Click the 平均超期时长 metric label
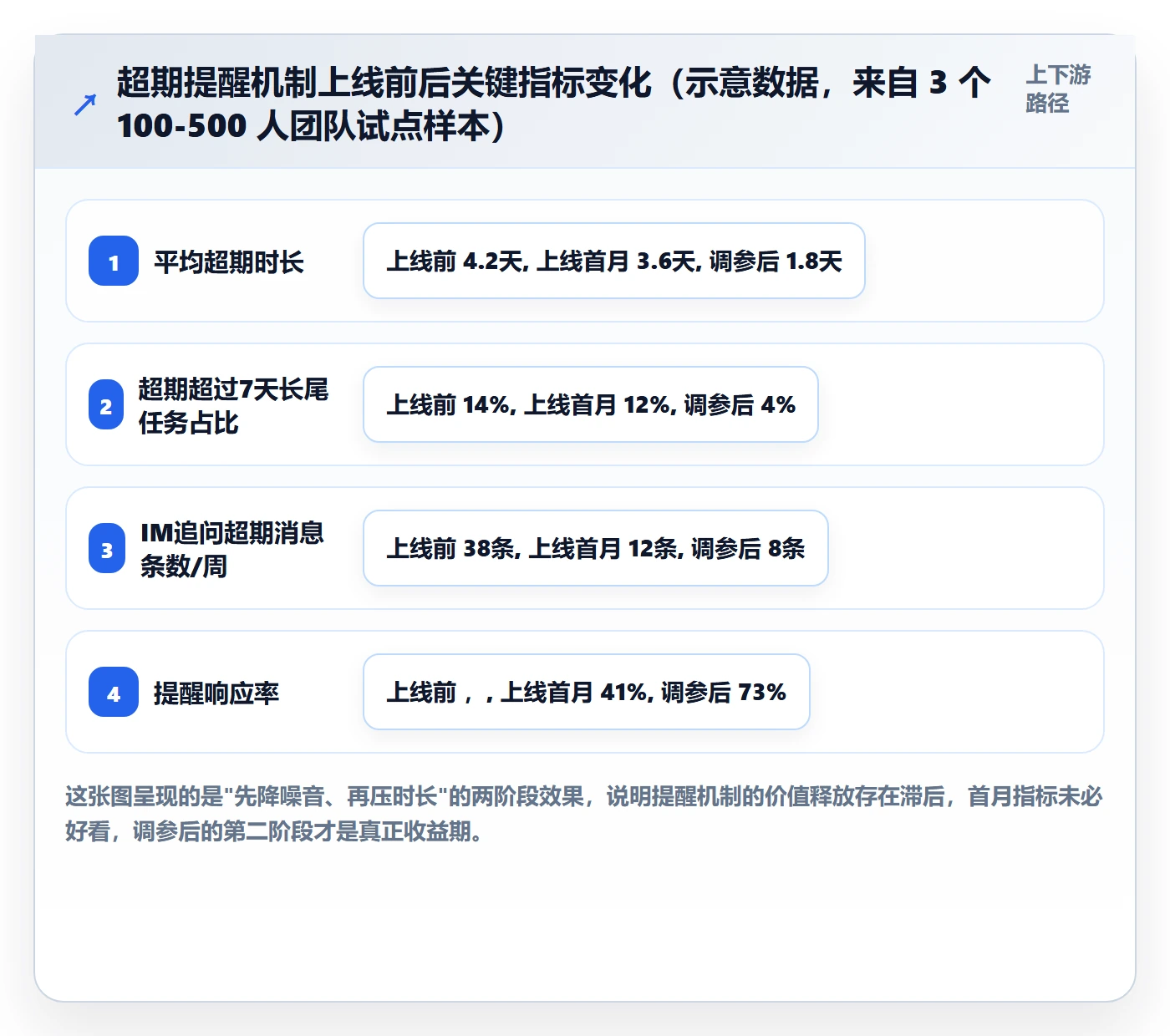 tap(229, 262)
